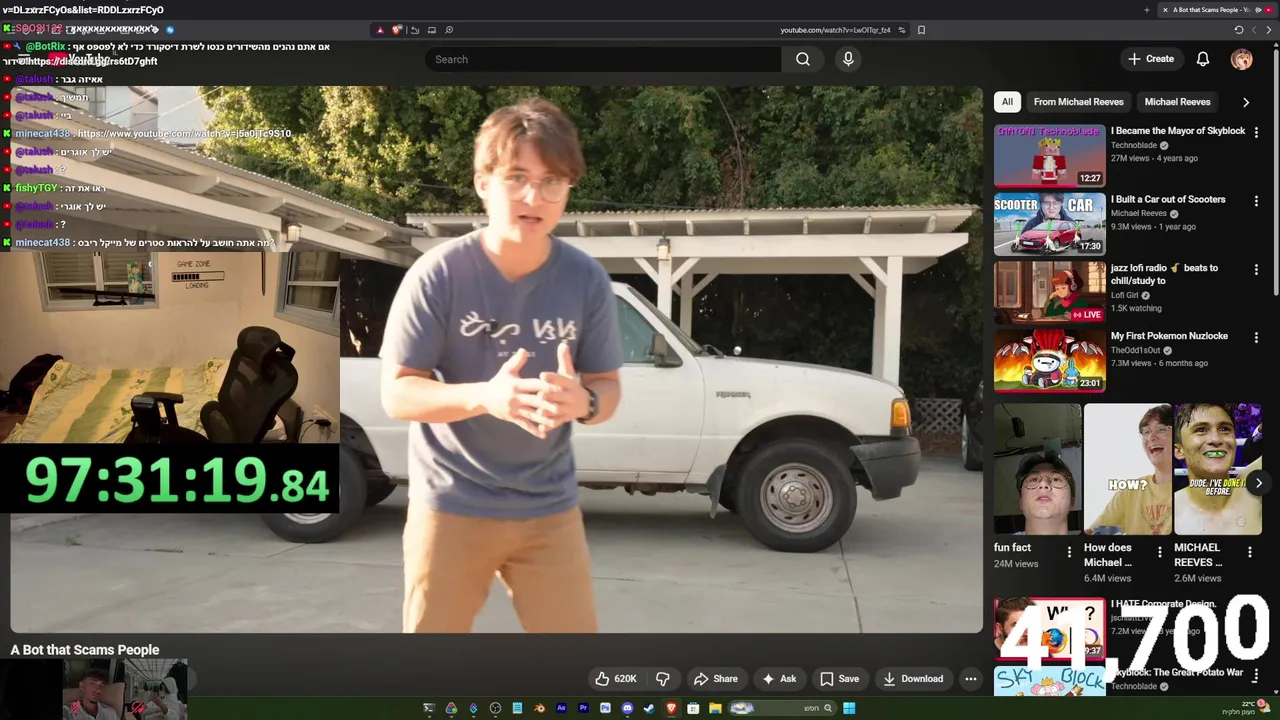
Task: Select the A Bot that Scams People tab
Action: (x=1218, y=10)
